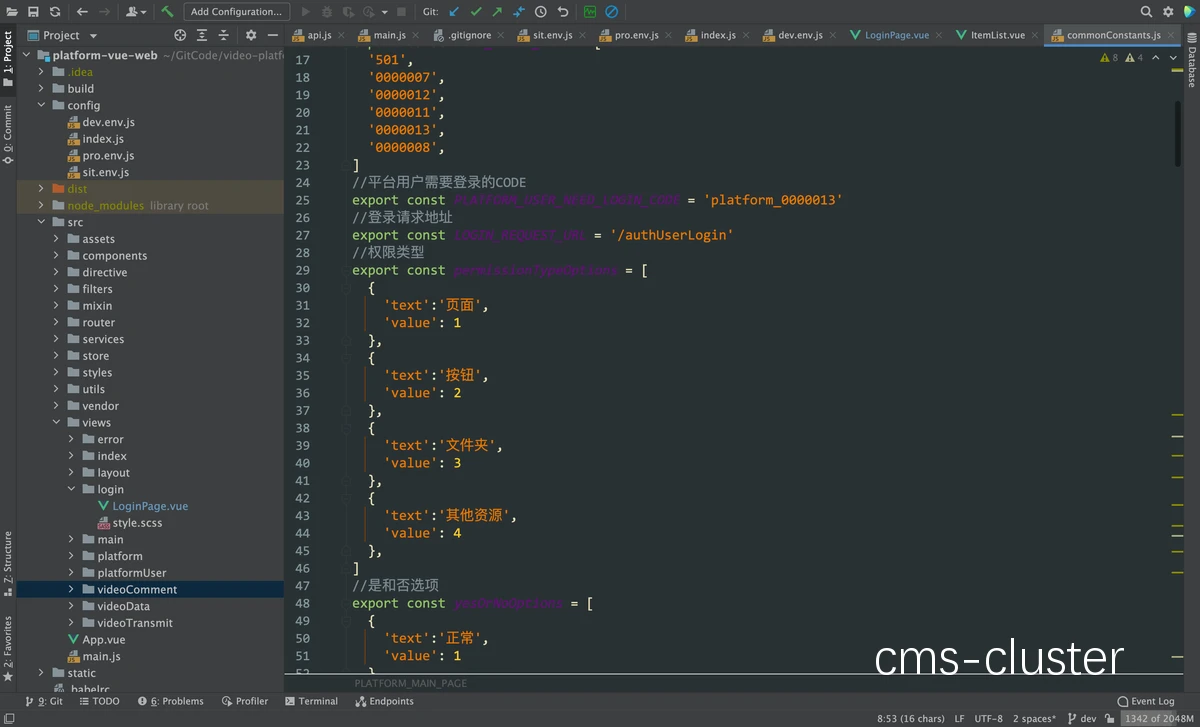The width and height of the screenshot is (1200, 727).
Task: Click the warnings count indicator showing 8
Action: pos(1109,58)
